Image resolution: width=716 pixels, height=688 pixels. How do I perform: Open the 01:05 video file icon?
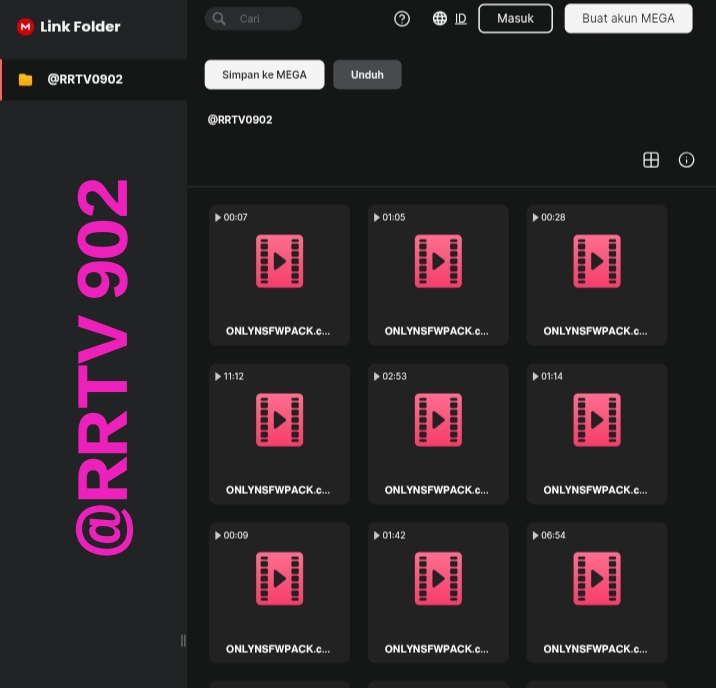click(438, 261)
